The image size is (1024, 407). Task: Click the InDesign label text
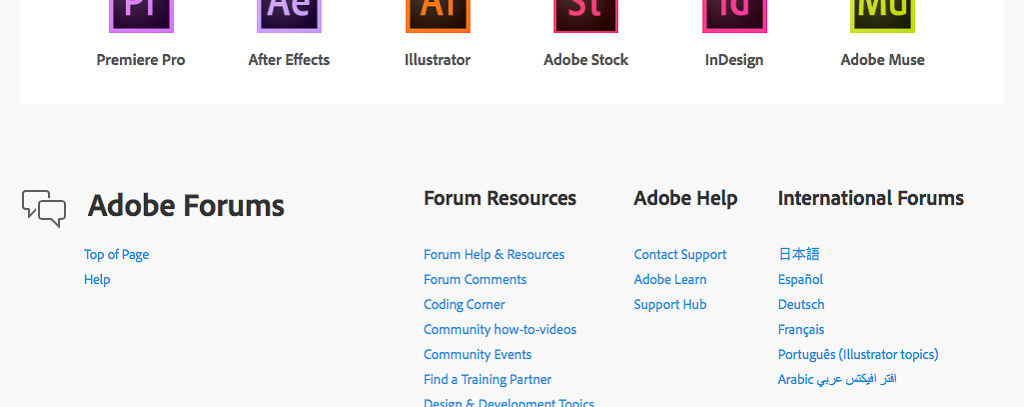point(734,59)
